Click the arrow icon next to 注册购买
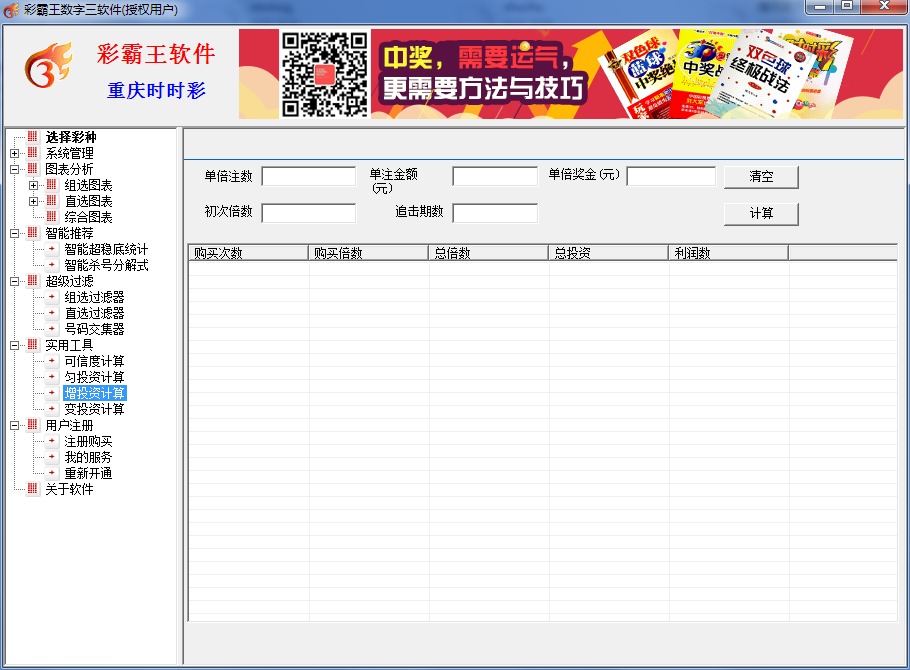The image size is (910, 670). 51,441
